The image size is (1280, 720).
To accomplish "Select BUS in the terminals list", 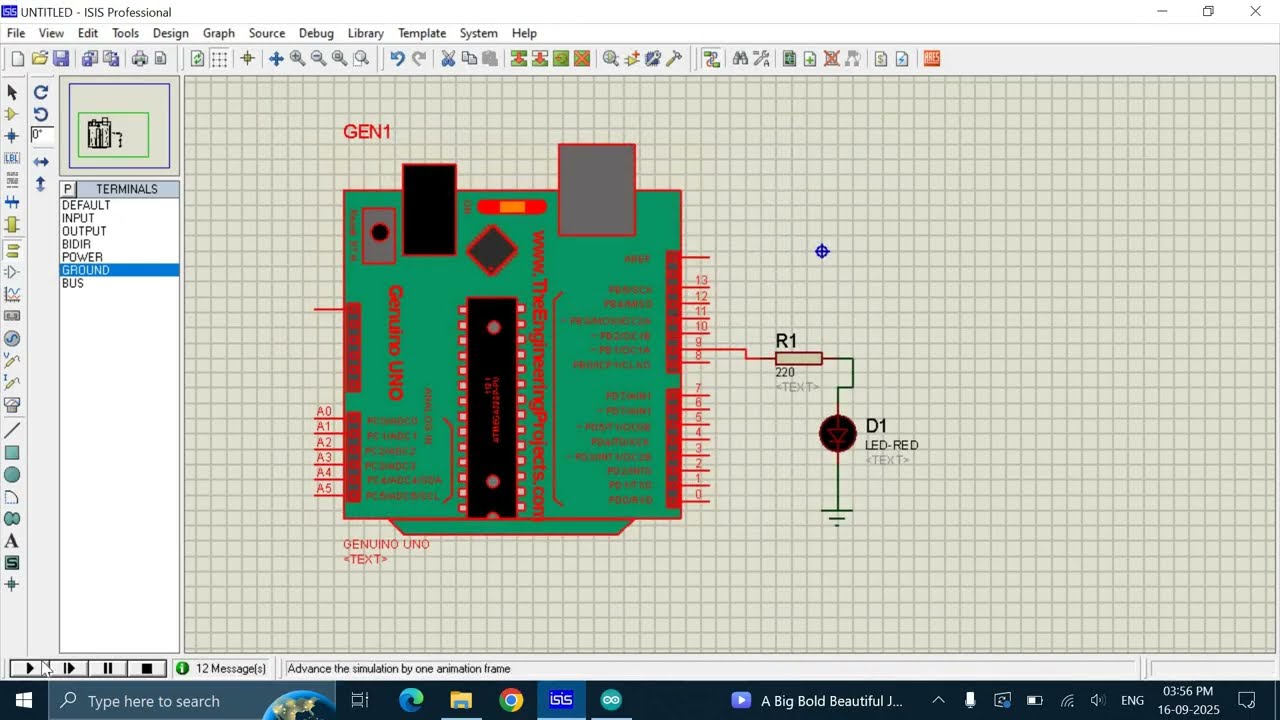I will 120,283.
